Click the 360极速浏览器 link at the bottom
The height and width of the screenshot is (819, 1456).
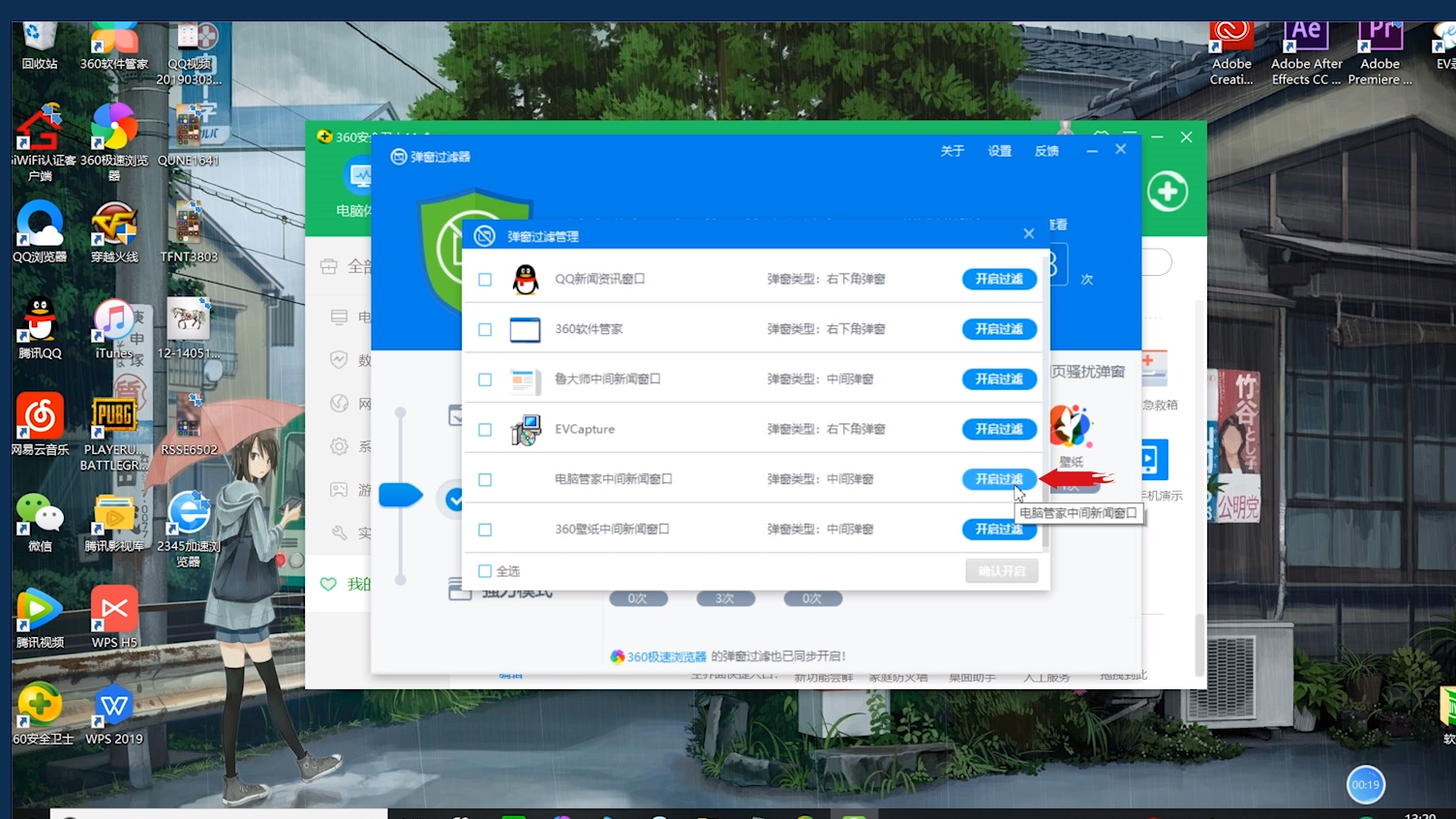[x=666, y=656]
